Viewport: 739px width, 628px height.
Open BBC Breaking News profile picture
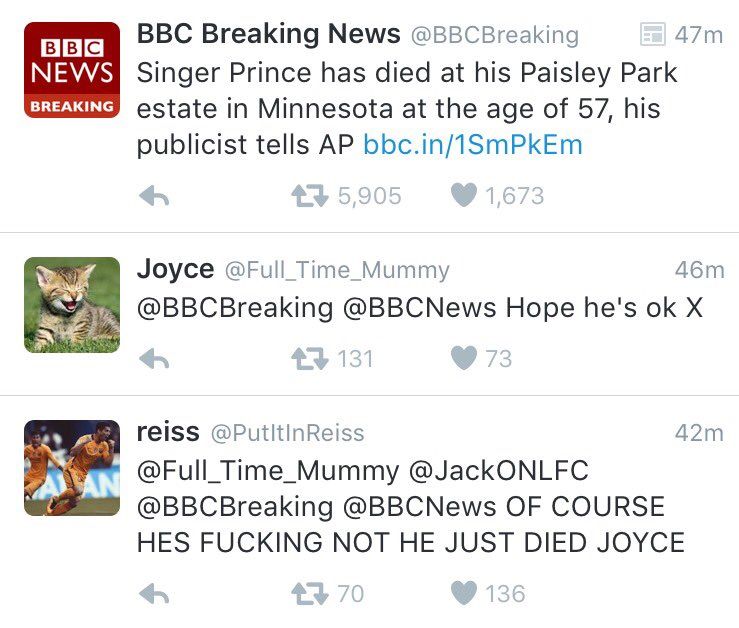72,69
